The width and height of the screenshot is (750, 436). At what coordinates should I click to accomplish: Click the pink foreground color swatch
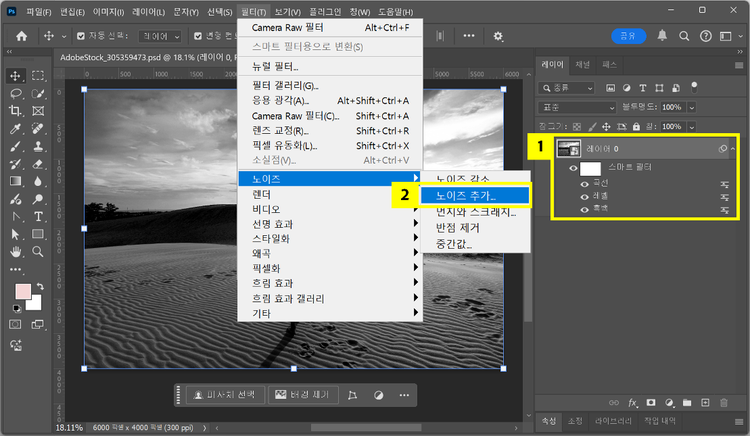tap(22, 292)
